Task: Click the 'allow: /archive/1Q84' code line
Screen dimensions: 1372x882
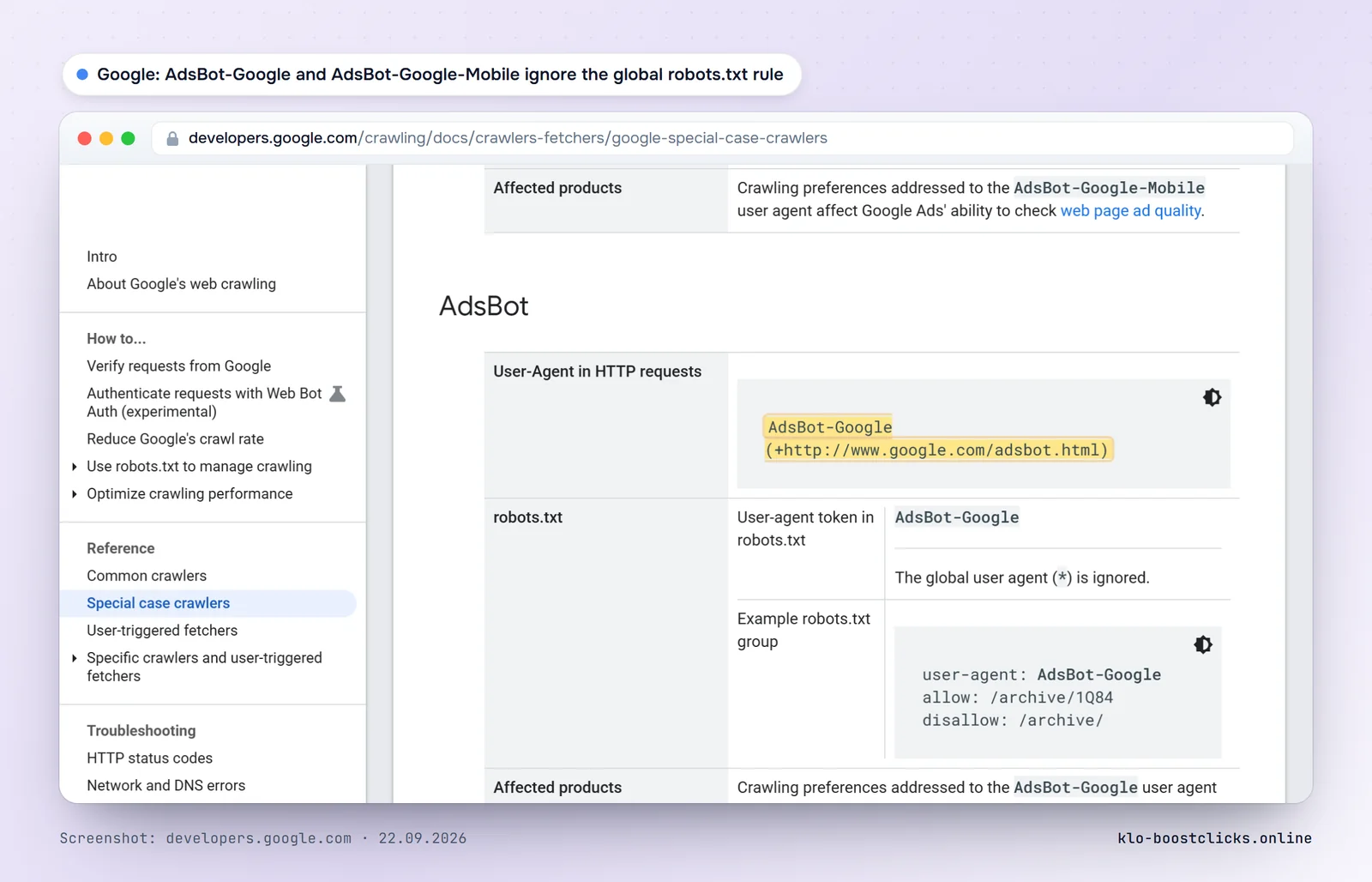Action: (x=1018, y=698)
